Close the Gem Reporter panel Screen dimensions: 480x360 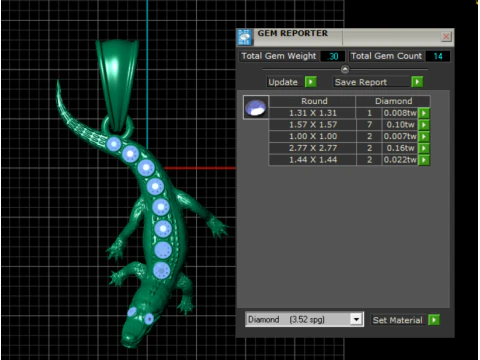[446, 36]
